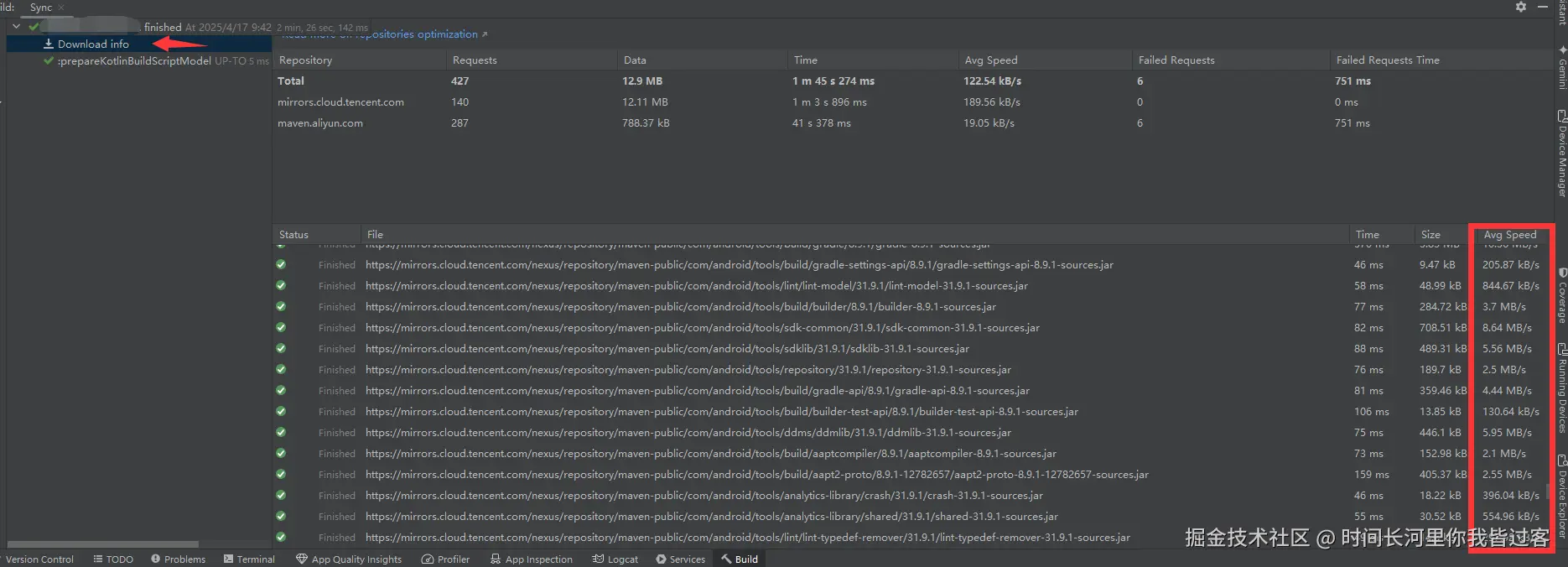Select the :prepareKotlinBuildScriptModel task
The image size is (1568, 567).
(134, 61)
